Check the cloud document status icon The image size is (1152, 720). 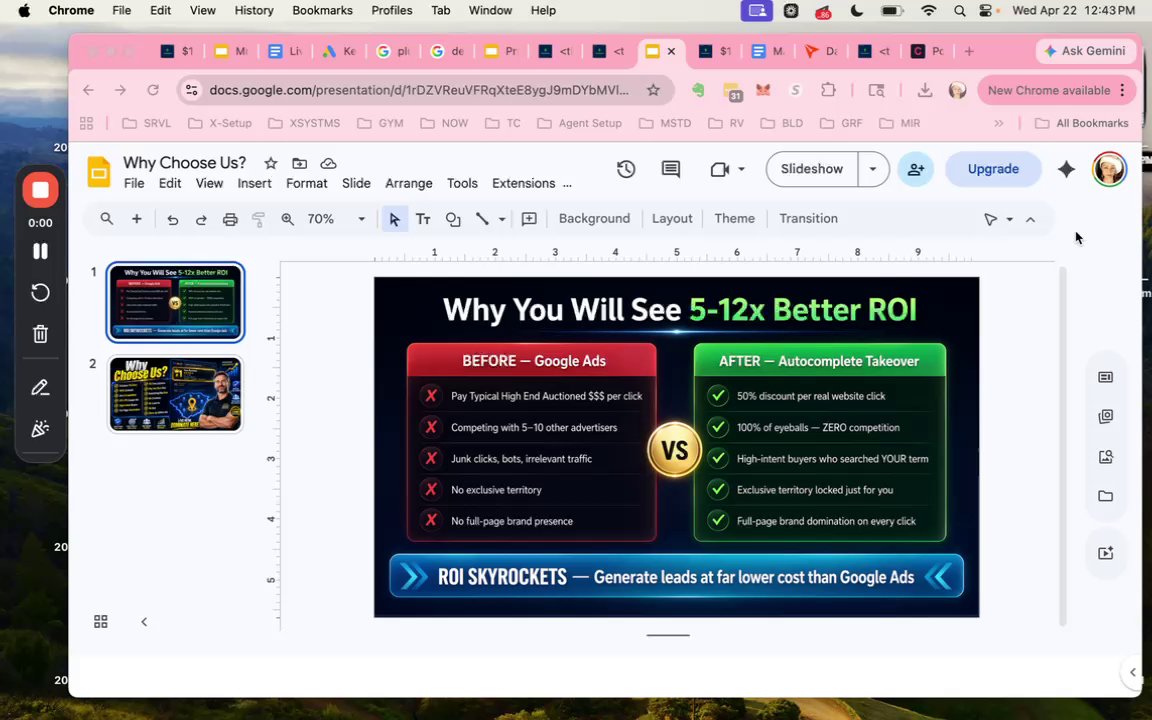[x=328, y=163]
